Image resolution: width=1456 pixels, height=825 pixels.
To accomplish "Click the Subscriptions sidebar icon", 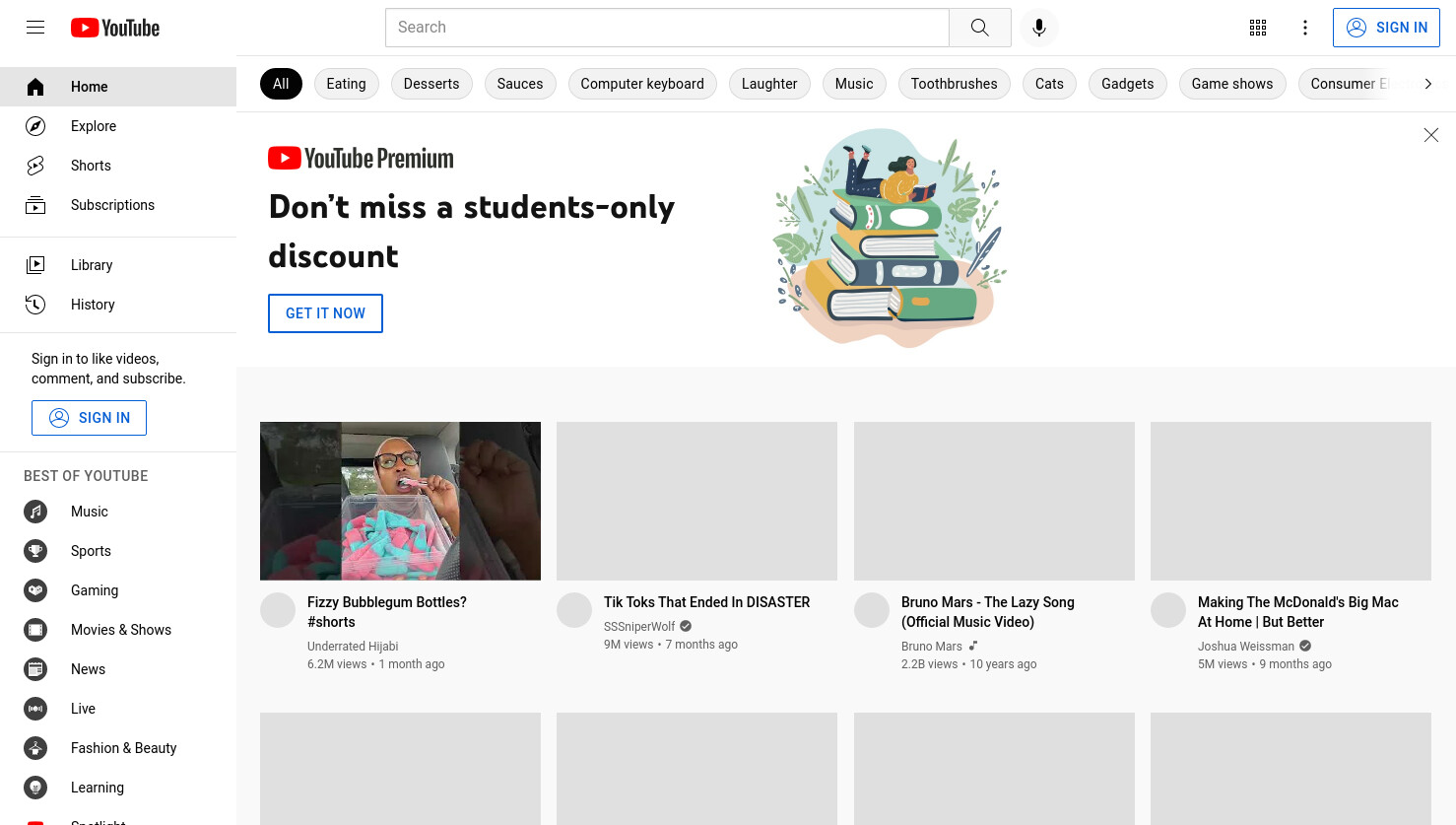I will point(35,205).
